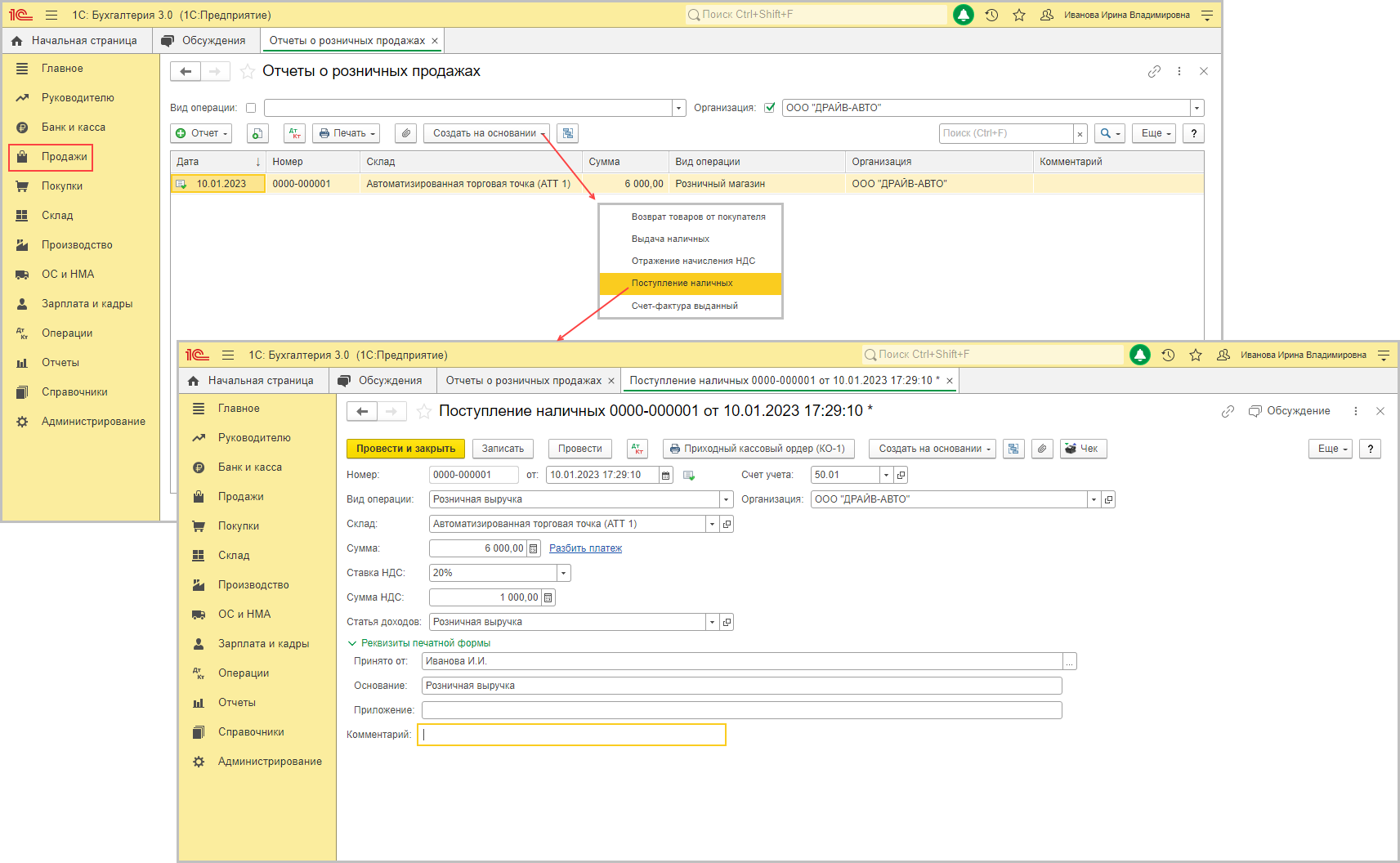Open Склад item form button
The height and width of the screenshot is (863, 1400).
(x=727, y=524)
